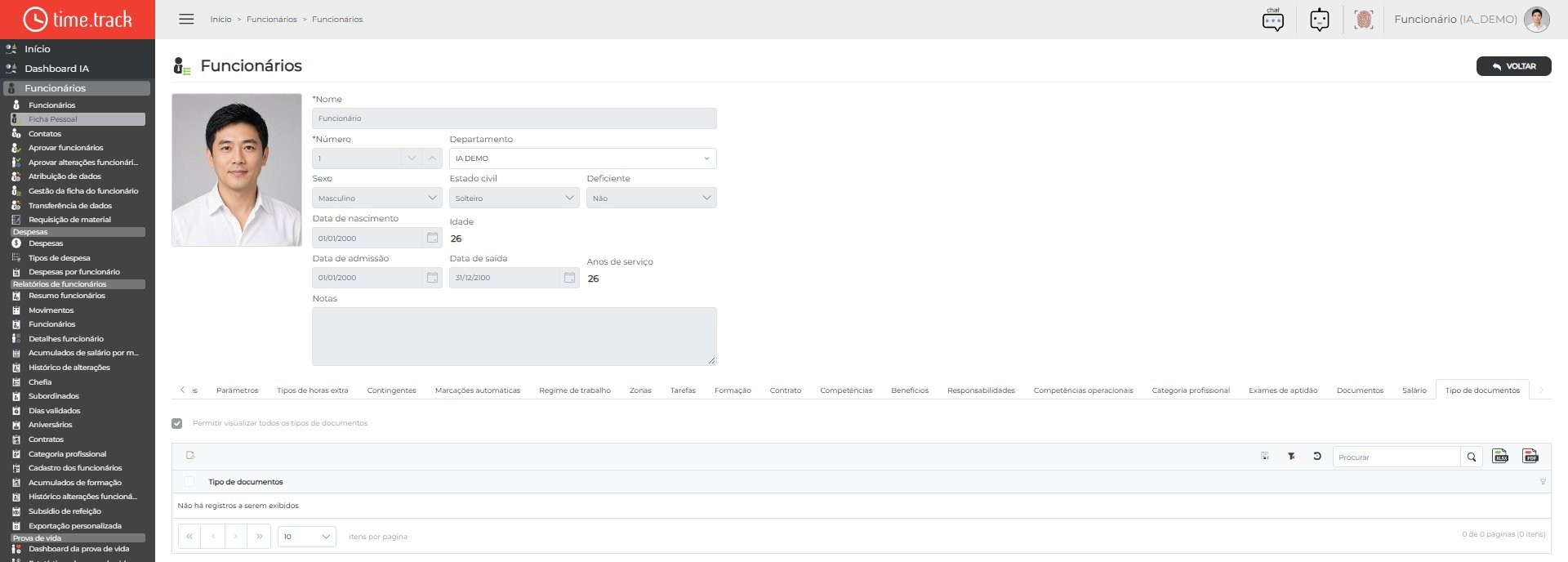Open the Sexo dropdown
The image size is (1568, 562).
click(x=377, y=198)
